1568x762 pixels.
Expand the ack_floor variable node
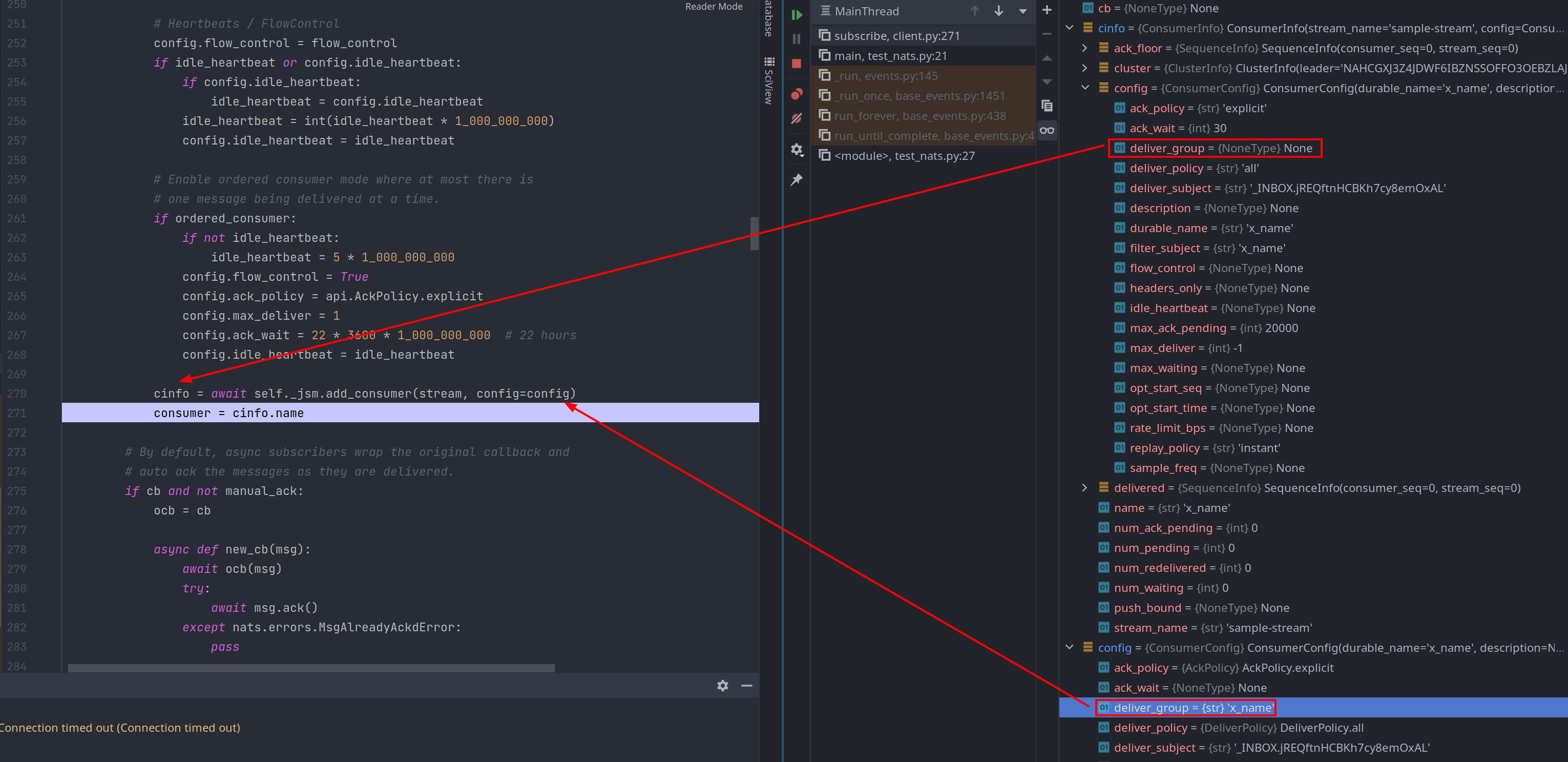tap(1085, 48)
